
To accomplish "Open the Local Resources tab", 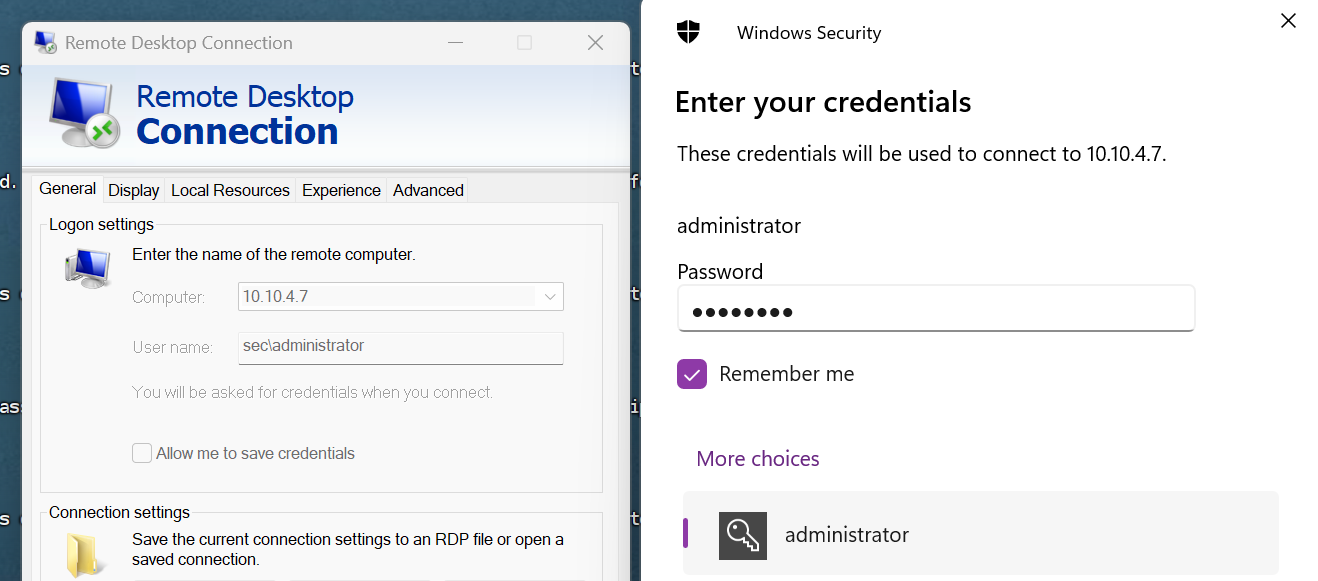I will (230, 190).
